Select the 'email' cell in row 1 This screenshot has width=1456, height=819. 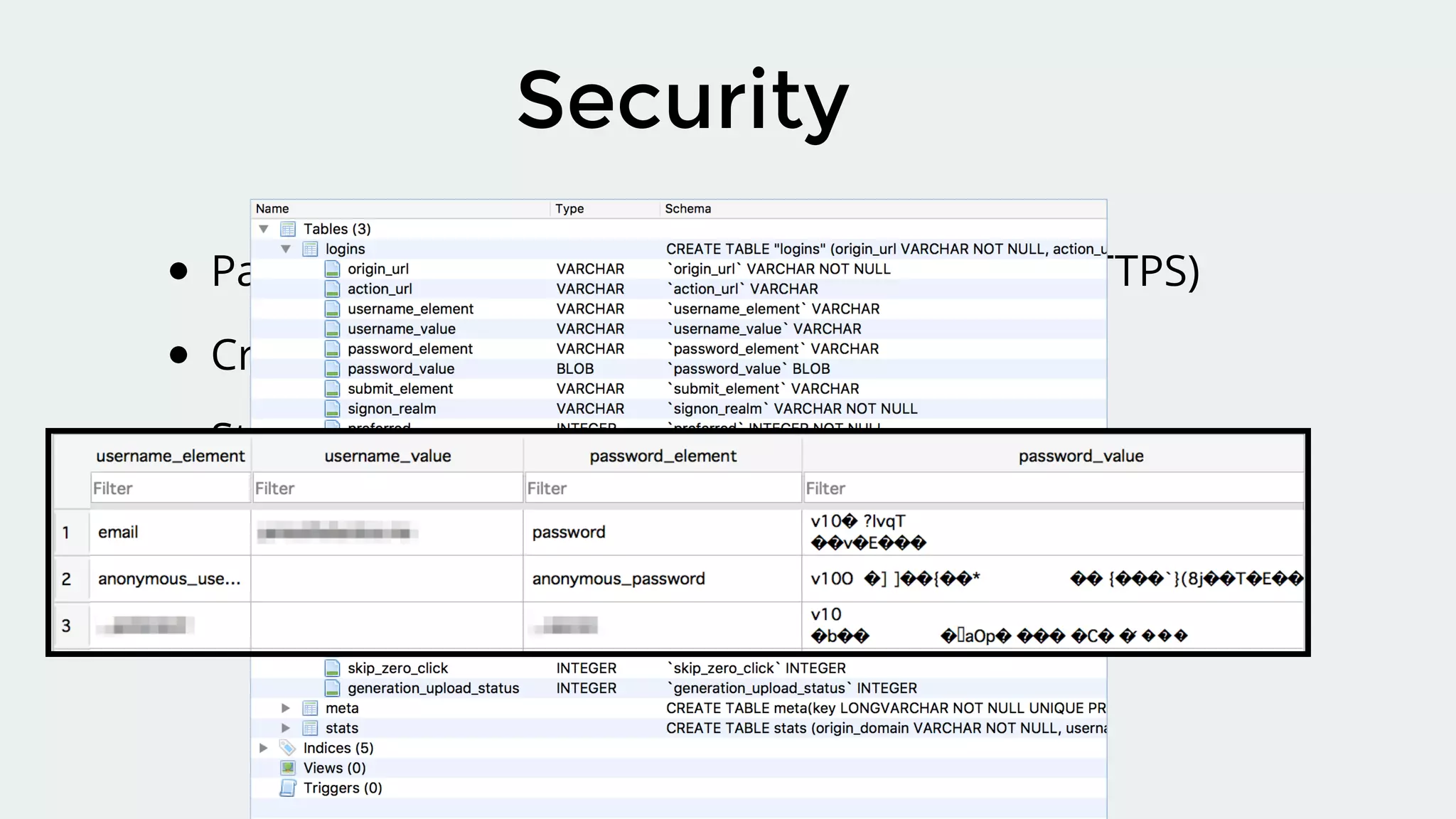pyautogui.click(x=171, y=532)
